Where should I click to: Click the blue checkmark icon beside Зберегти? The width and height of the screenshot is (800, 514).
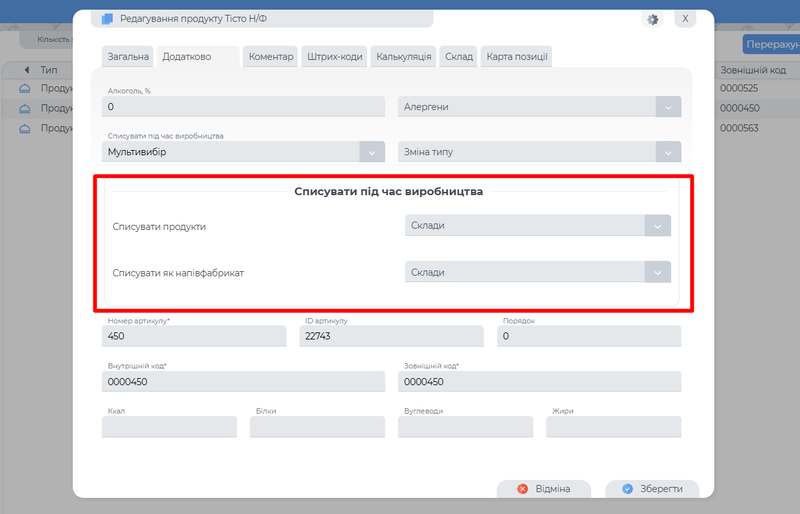pyautogui.click(x=627, y=489)
